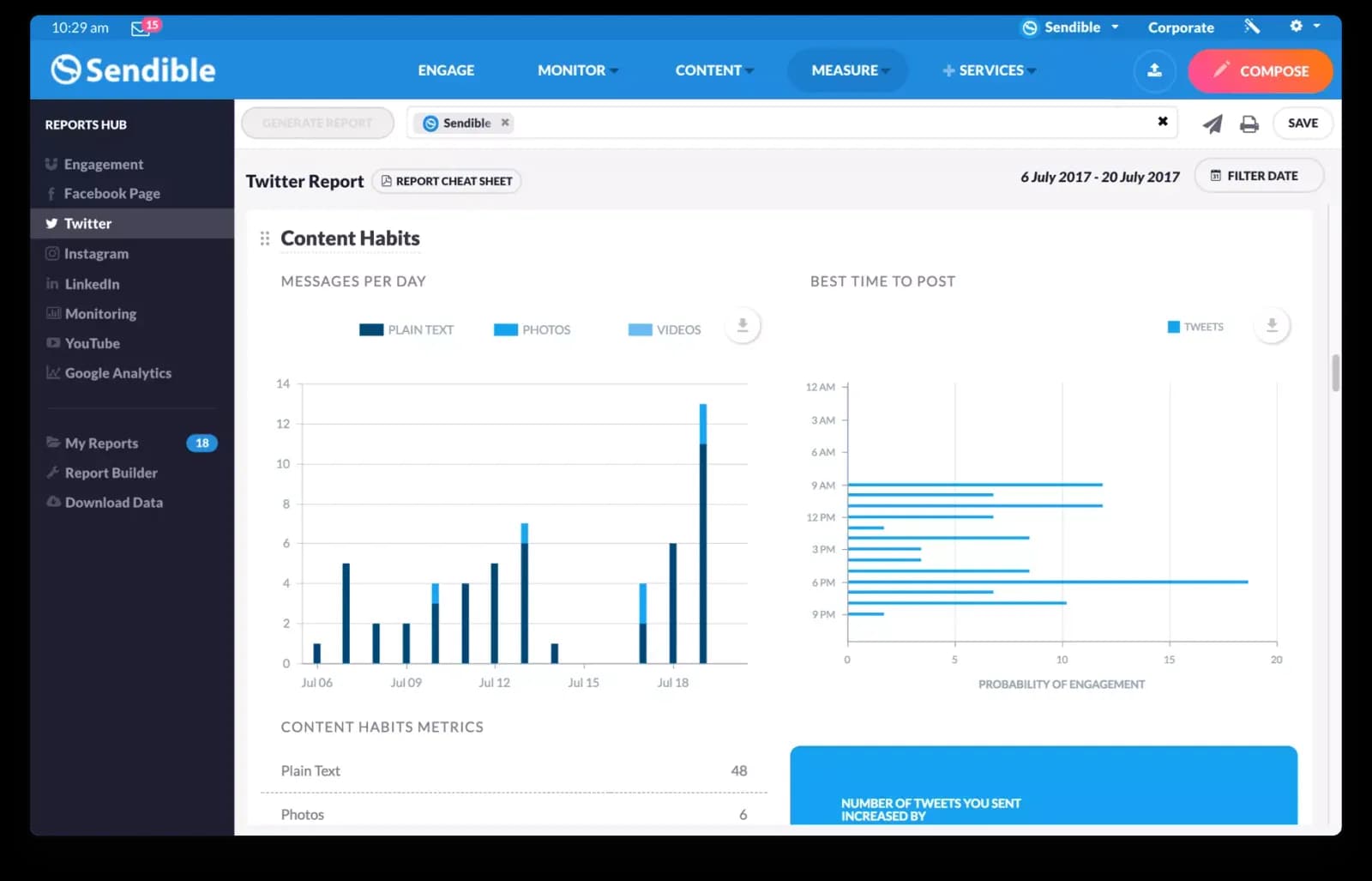Open the settings gear dropdown
Viewport: 1372px width, 881px height.
click(x=1303, y=27)
